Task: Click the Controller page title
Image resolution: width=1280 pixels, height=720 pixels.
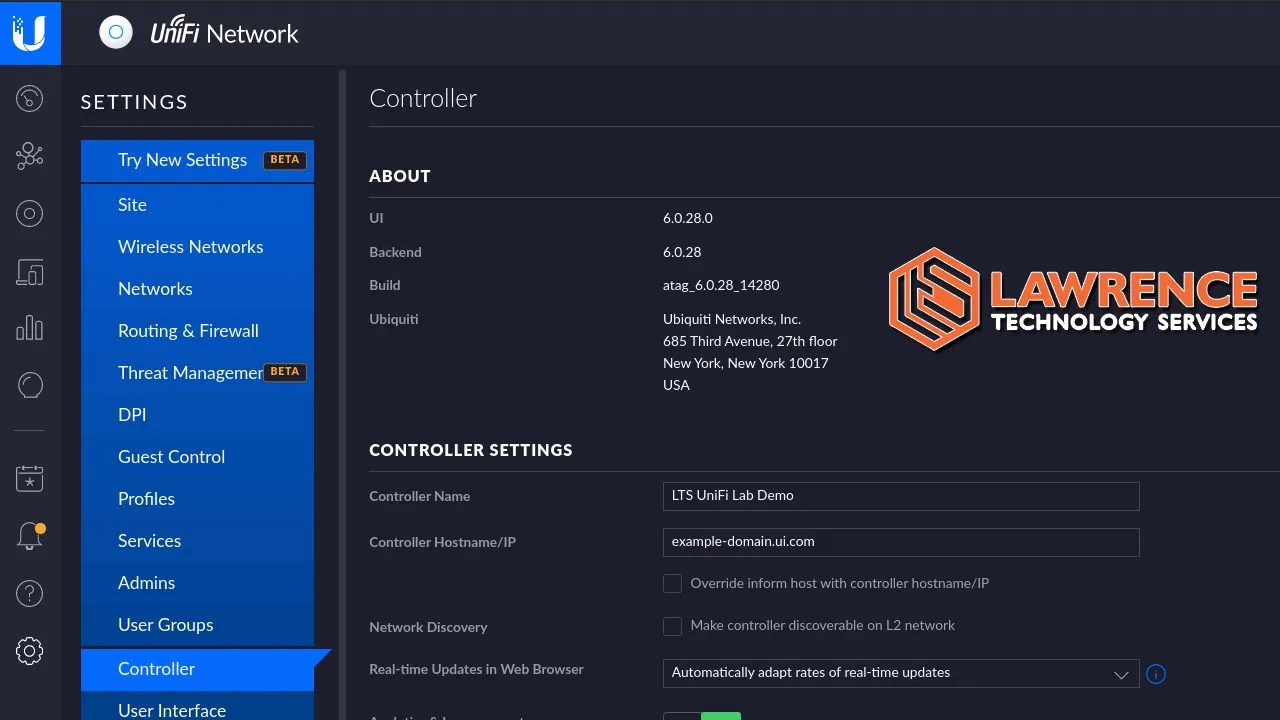Action: coord(423,98)
